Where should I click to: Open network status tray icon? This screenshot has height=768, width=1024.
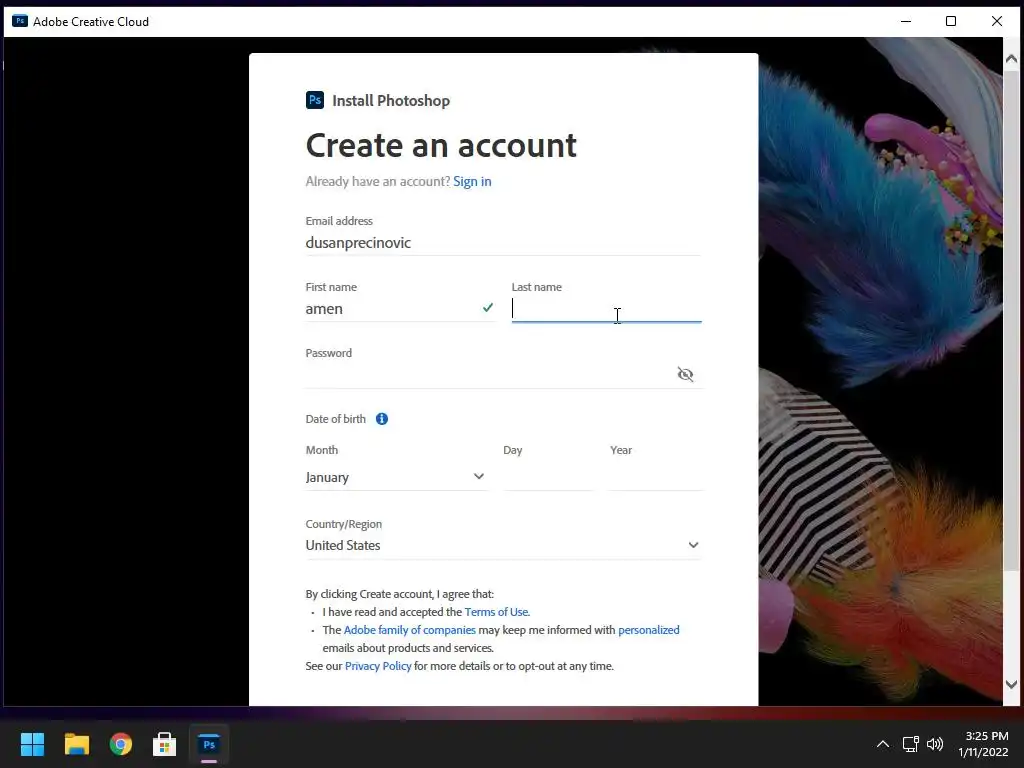[x=910, y=744]
